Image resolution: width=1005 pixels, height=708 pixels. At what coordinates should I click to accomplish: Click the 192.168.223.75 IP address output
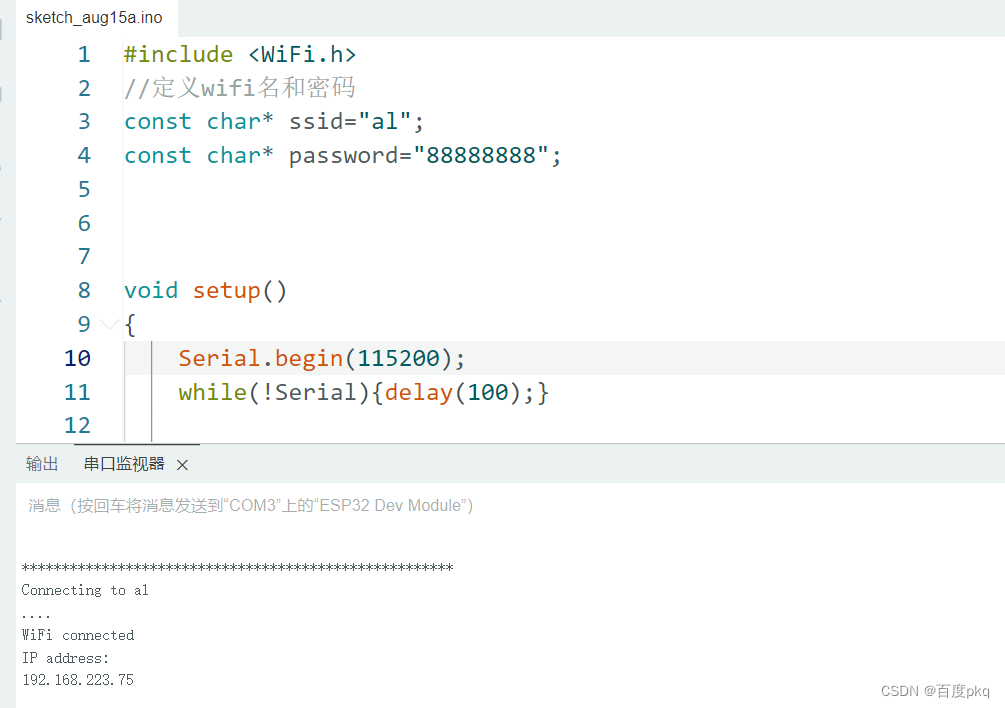coord(78,680)
